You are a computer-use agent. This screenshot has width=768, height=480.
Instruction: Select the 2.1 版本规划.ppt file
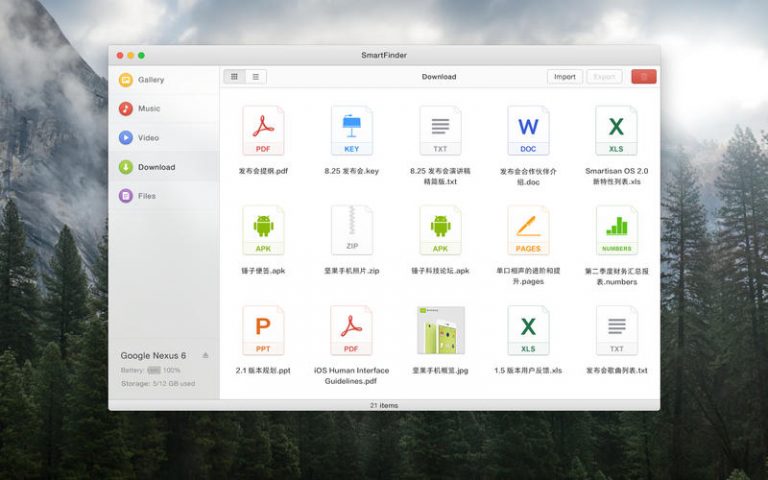point(263,331)
